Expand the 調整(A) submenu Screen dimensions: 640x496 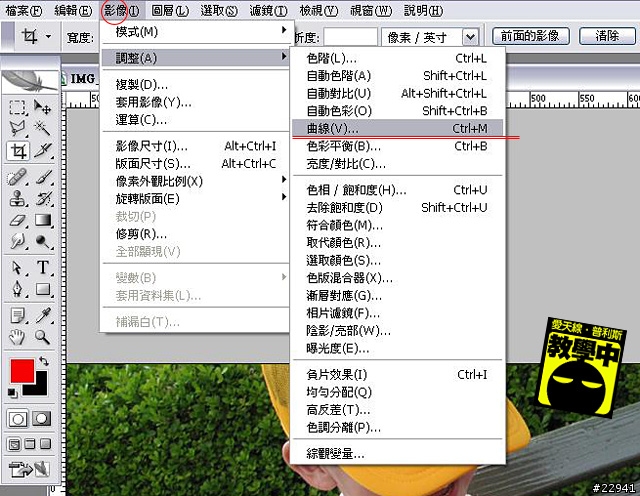195,58
